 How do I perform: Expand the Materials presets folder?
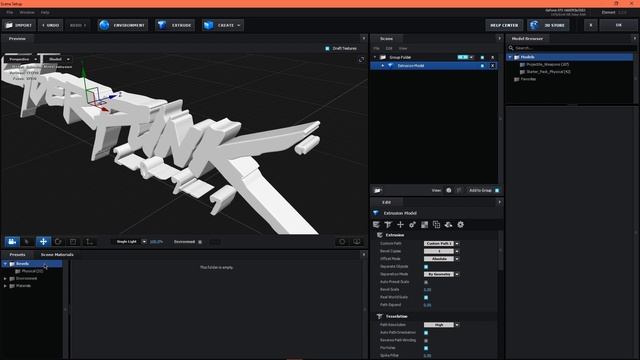coord(5,286)
